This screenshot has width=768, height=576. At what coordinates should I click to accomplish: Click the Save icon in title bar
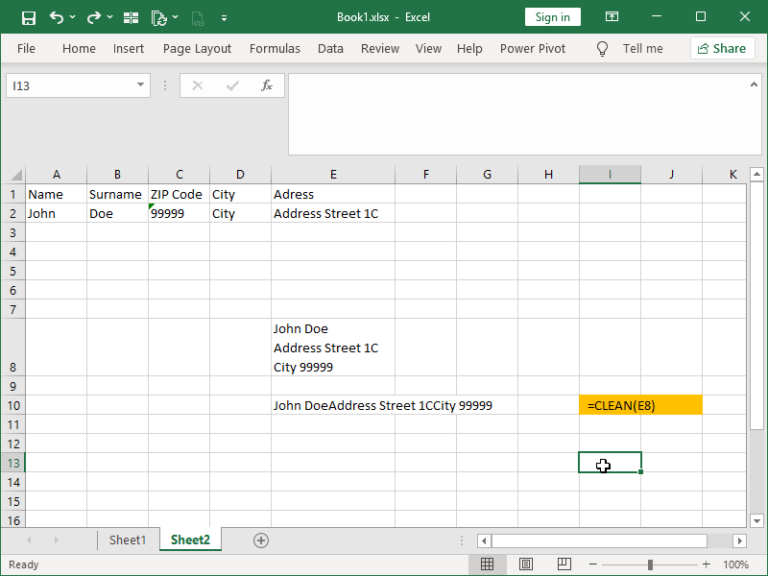pyautogui.click(x=28, y=17)
